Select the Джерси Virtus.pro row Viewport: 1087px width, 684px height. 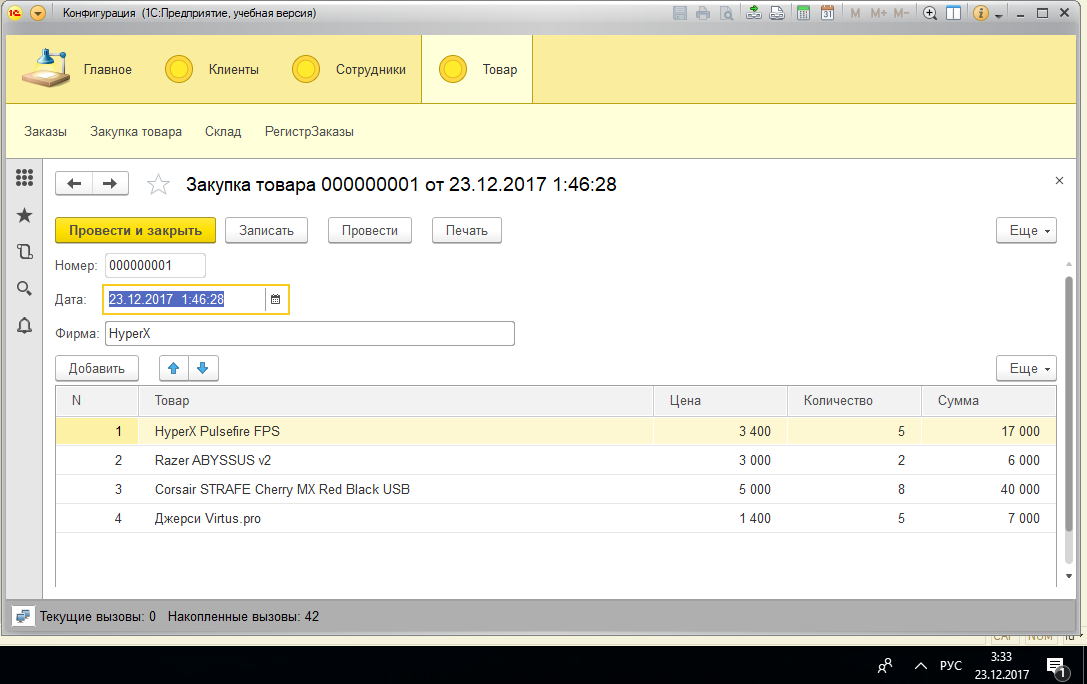(x=556, y=518)
